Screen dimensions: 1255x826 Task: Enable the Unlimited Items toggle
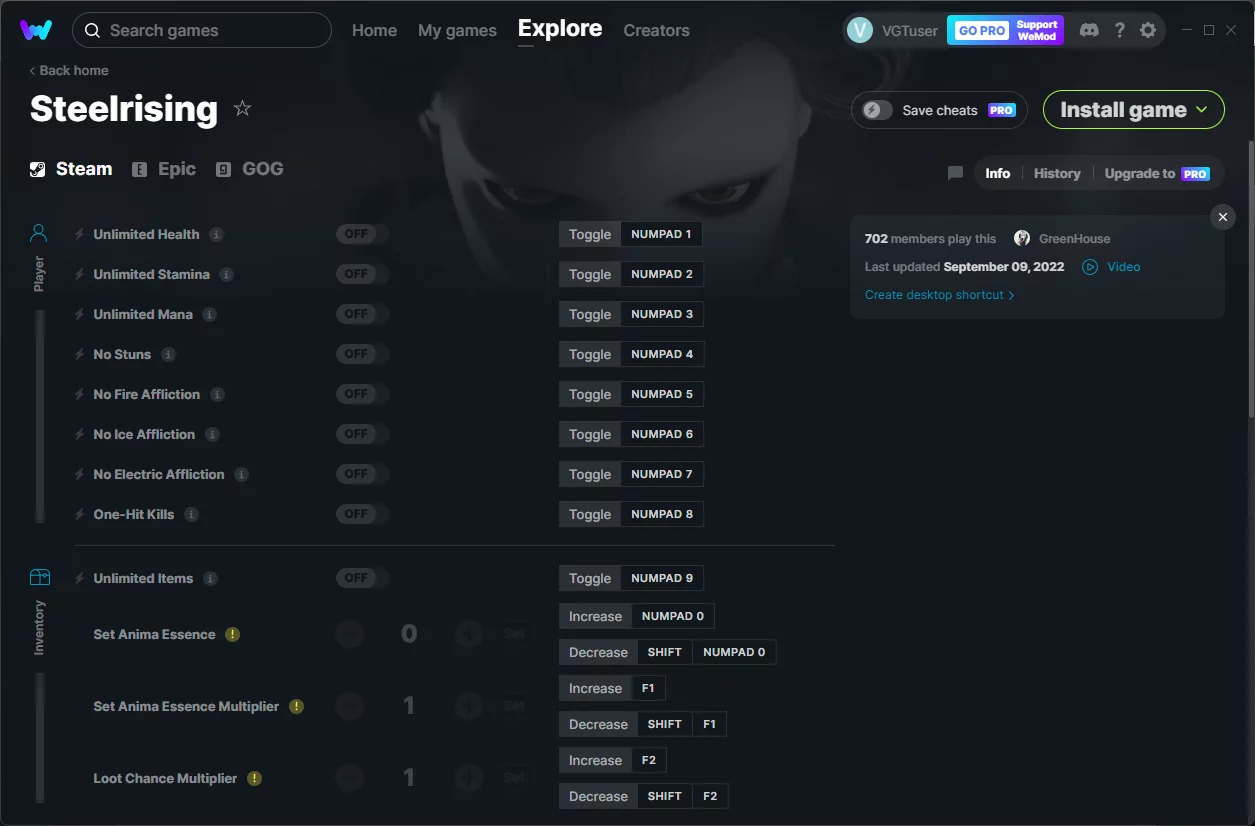362,578
